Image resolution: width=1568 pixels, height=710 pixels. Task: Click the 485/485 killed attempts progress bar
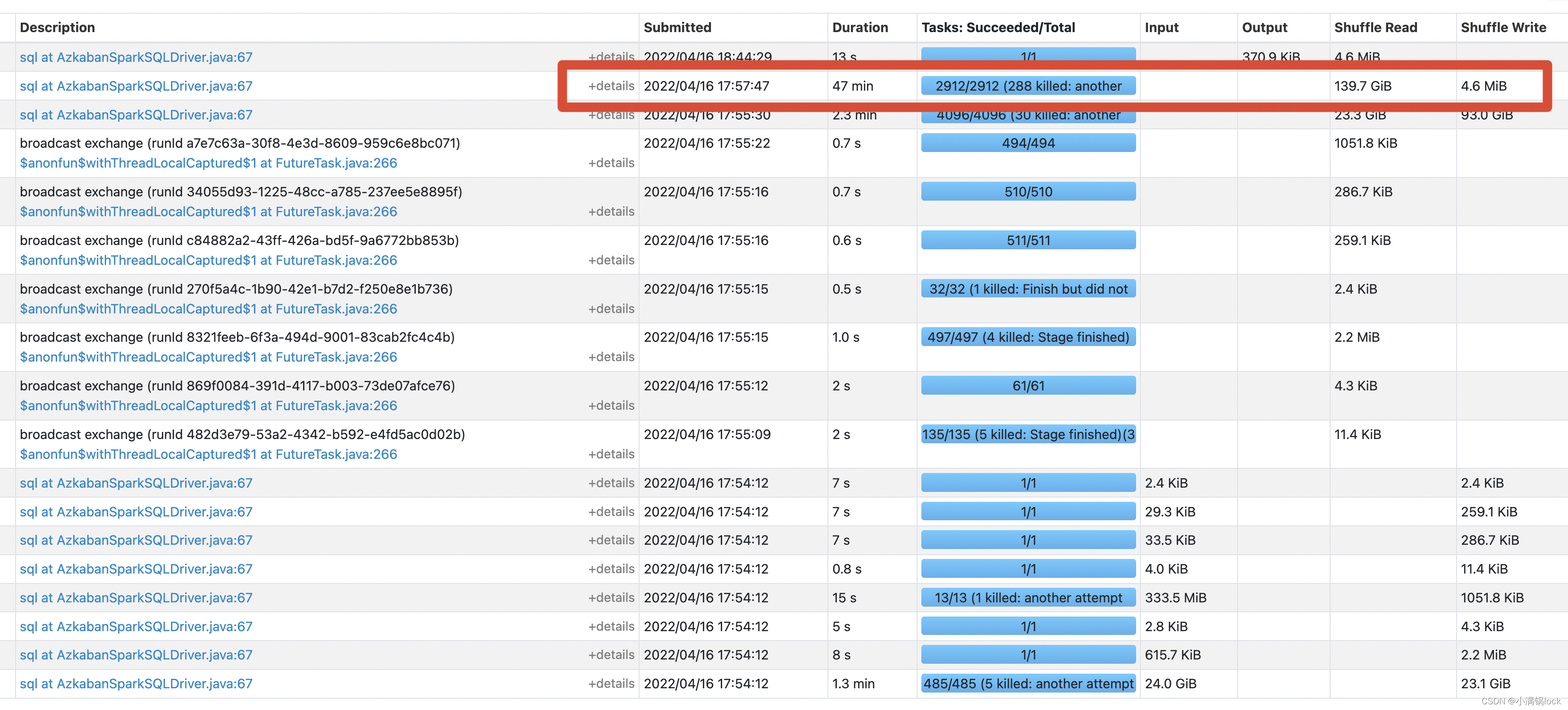(1028, 683)
